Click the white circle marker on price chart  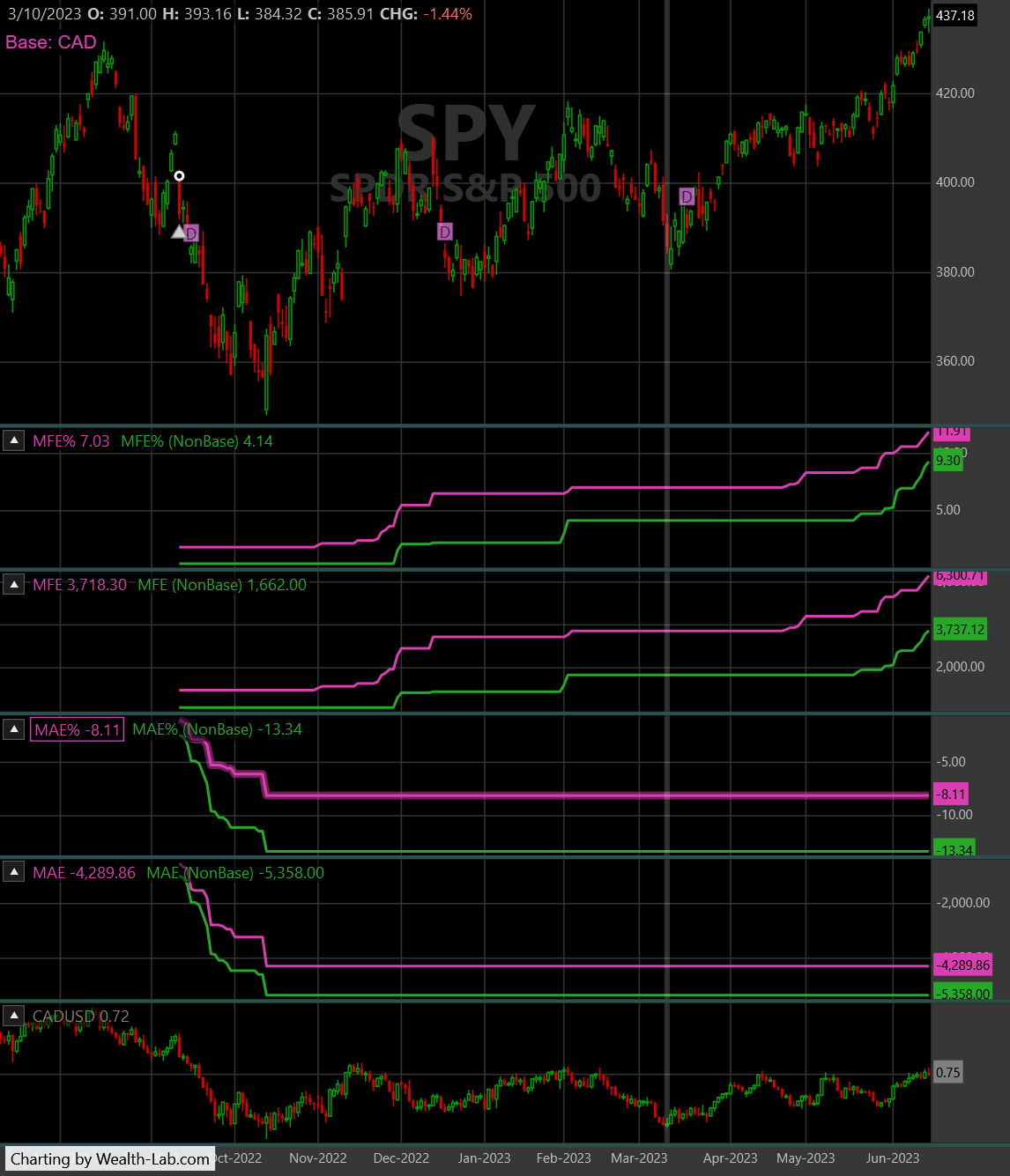179,176
